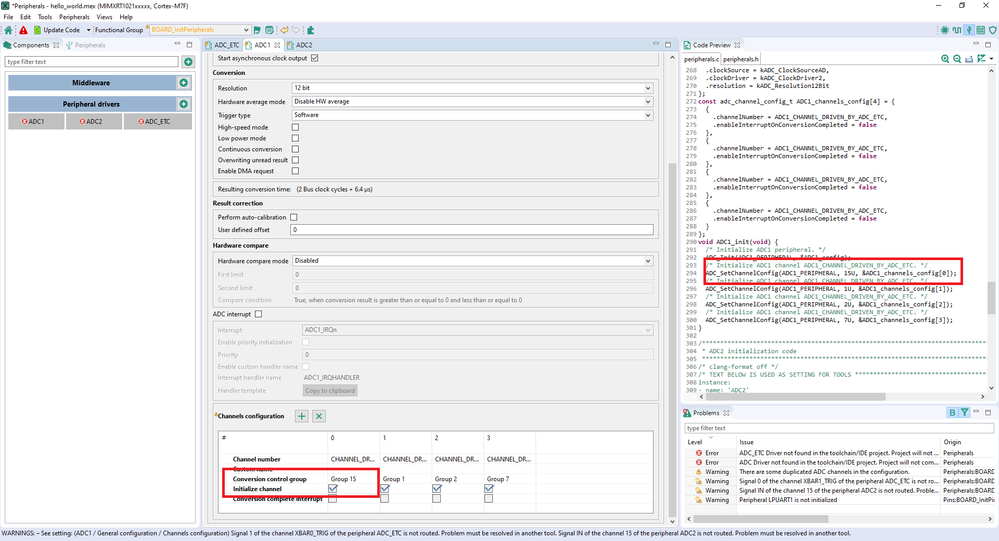Toggle the funnel filter icon in Problems
The height and width of the screenshot is (541, 999).
(x=965, y=413)
